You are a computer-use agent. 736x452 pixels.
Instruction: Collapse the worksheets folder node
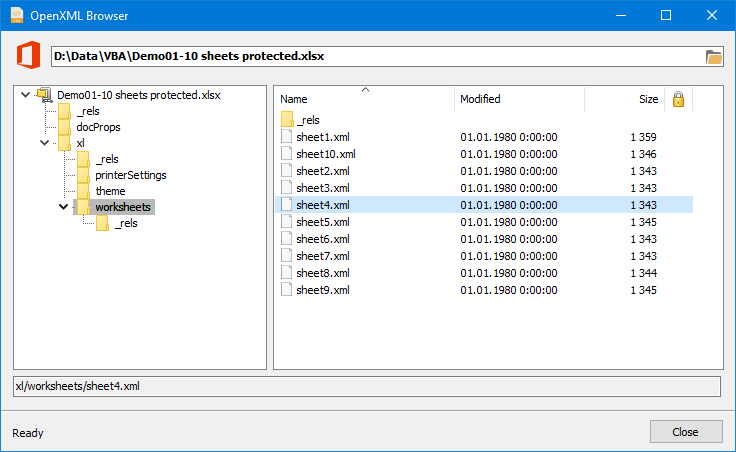[63, 207]
